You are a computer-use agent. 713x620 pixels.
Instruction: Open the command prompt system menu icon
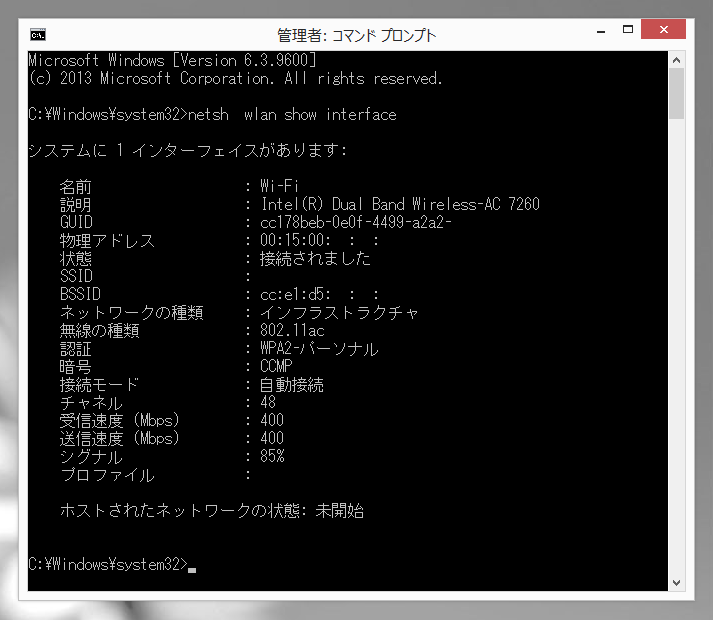(38, 35)
